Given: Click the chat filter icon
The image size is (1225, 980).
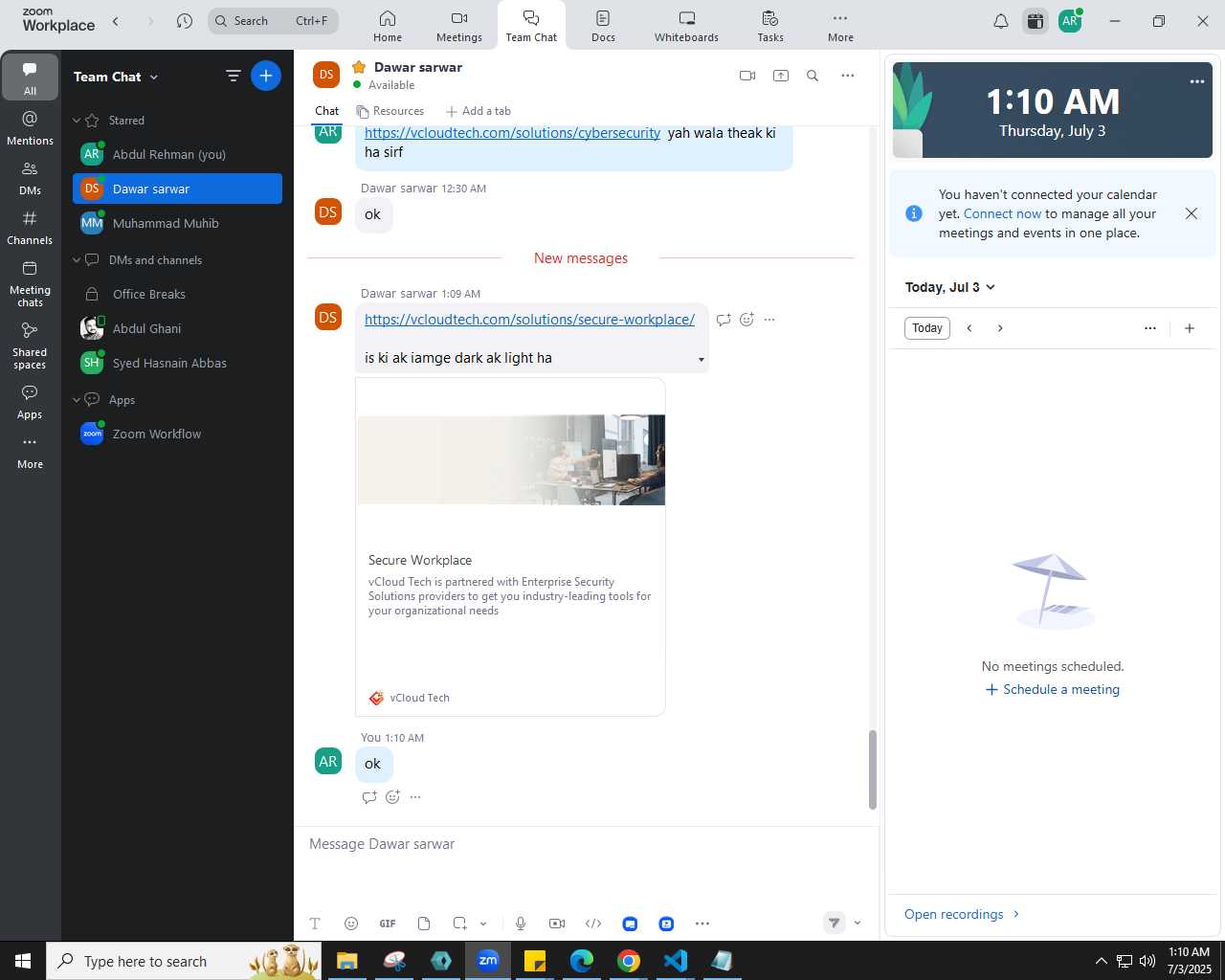Looking at the screenshot, I should tap(234, 76).
